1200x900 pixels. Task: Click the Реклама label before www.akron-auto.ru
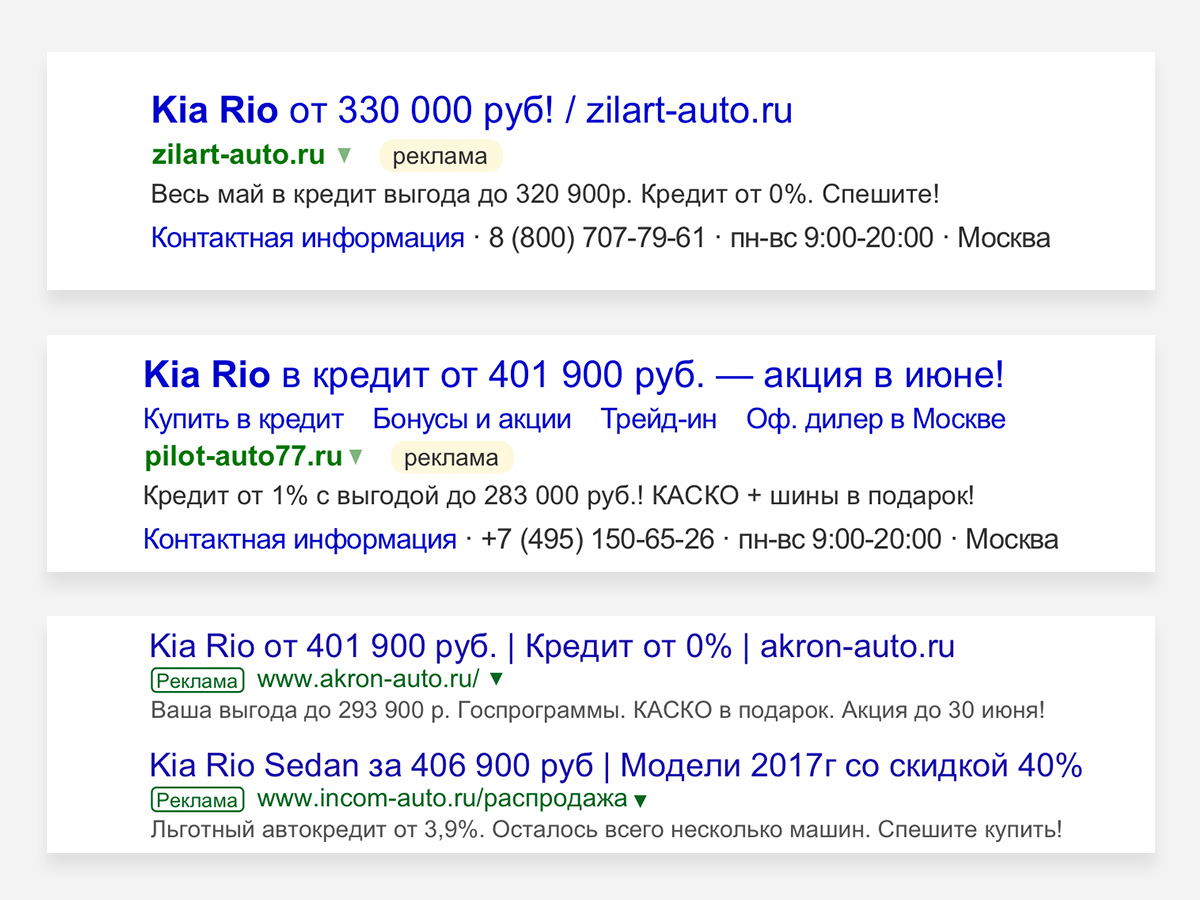pos(197,681)
